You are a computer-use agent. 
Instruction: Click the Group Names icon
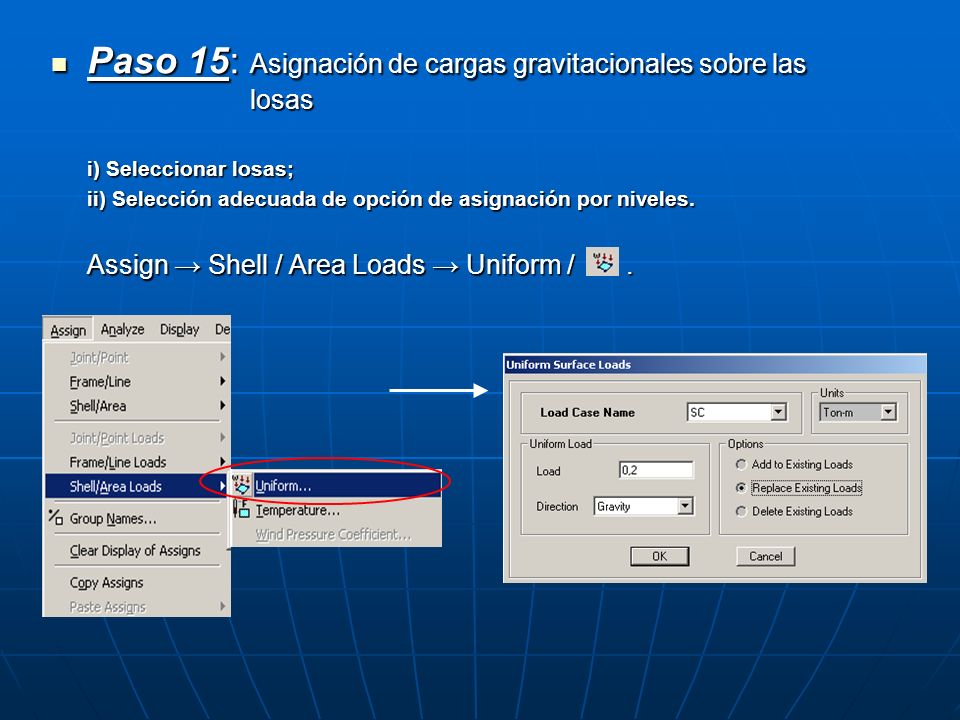[56, 517]
